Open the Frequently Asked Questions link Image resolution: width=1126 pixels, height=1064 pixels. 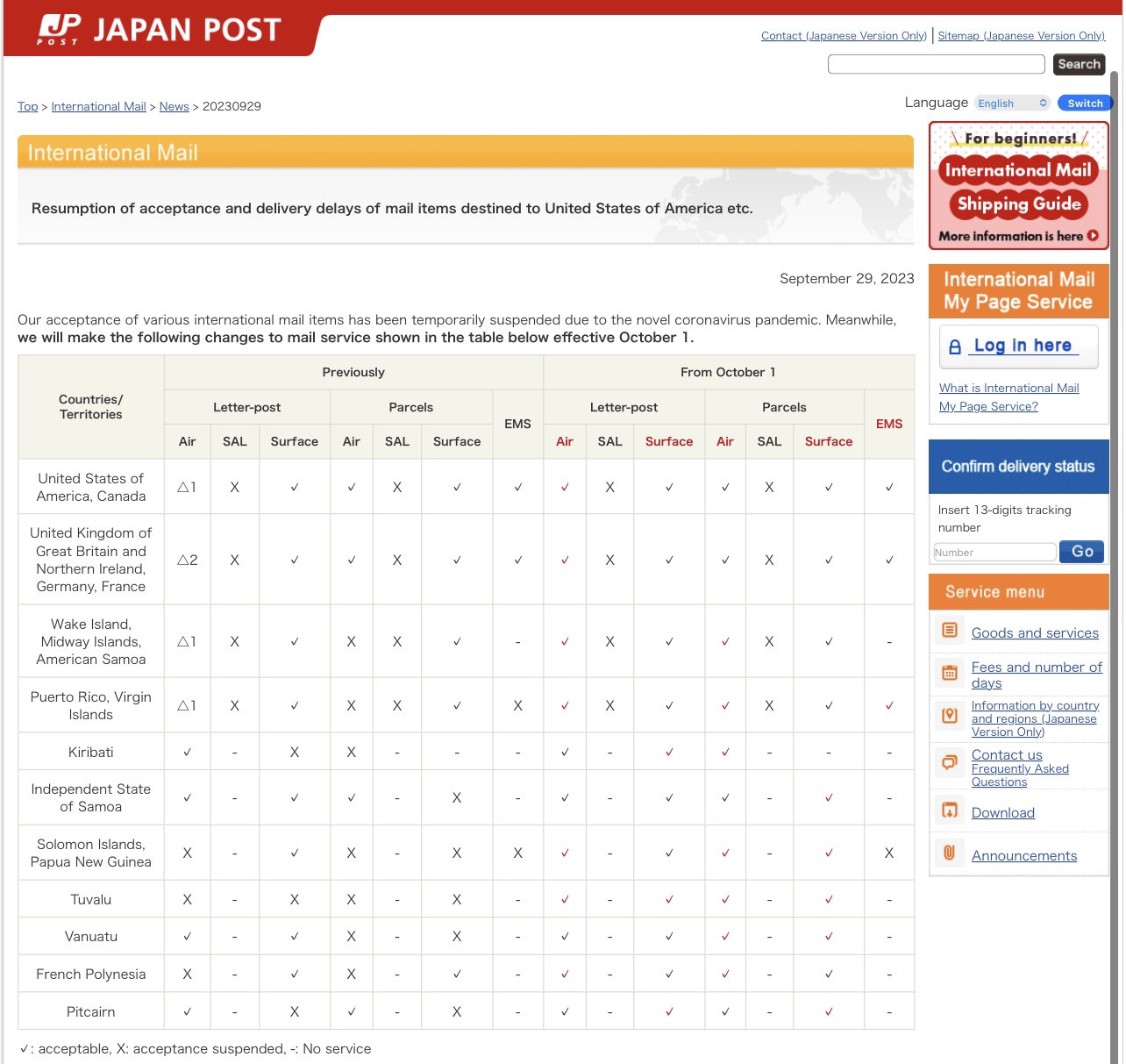point(1020,775)
